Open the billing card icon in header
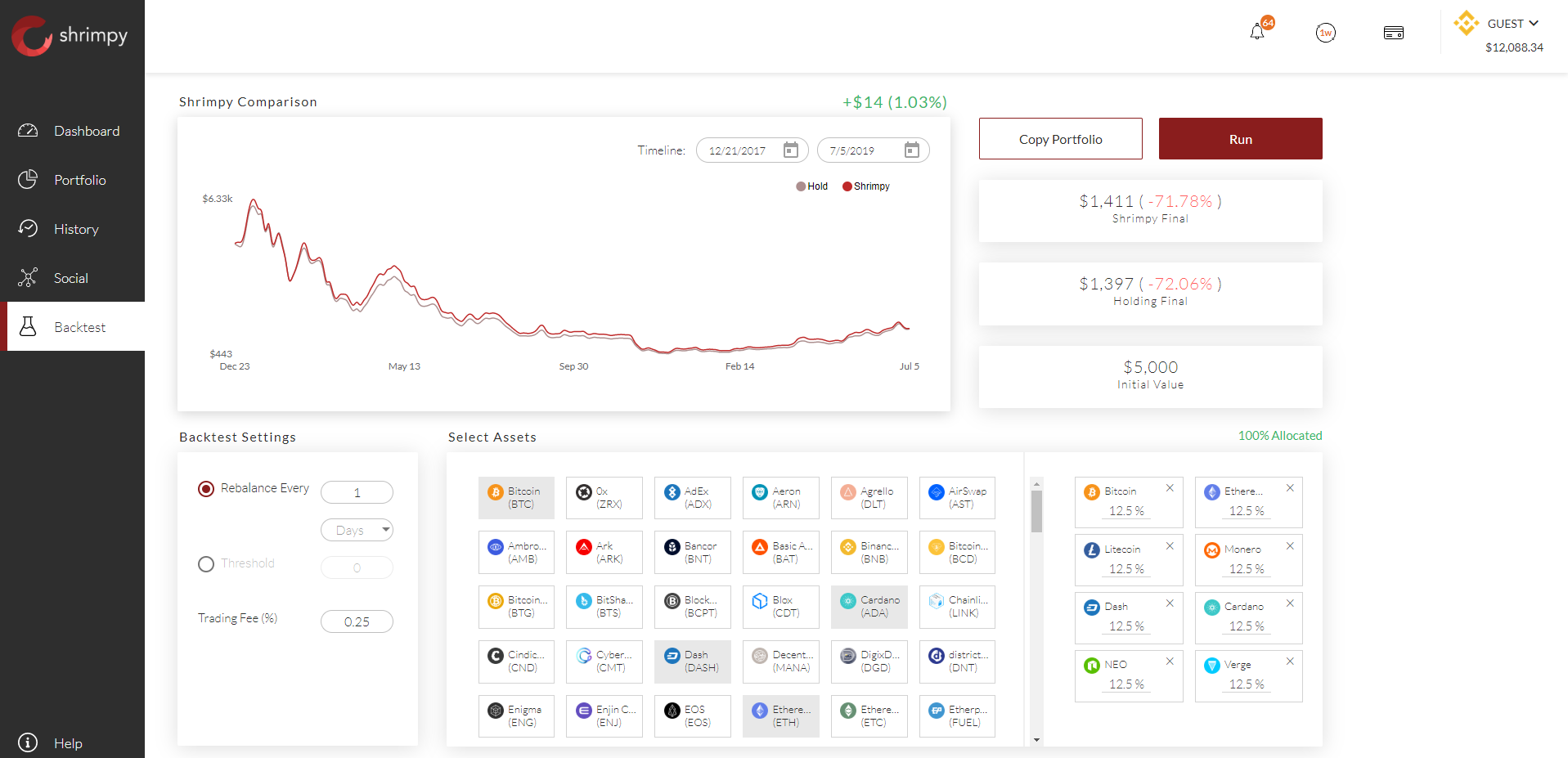Image resolution: width=1568 pixels, height=758 pixels. [1394, 33]
